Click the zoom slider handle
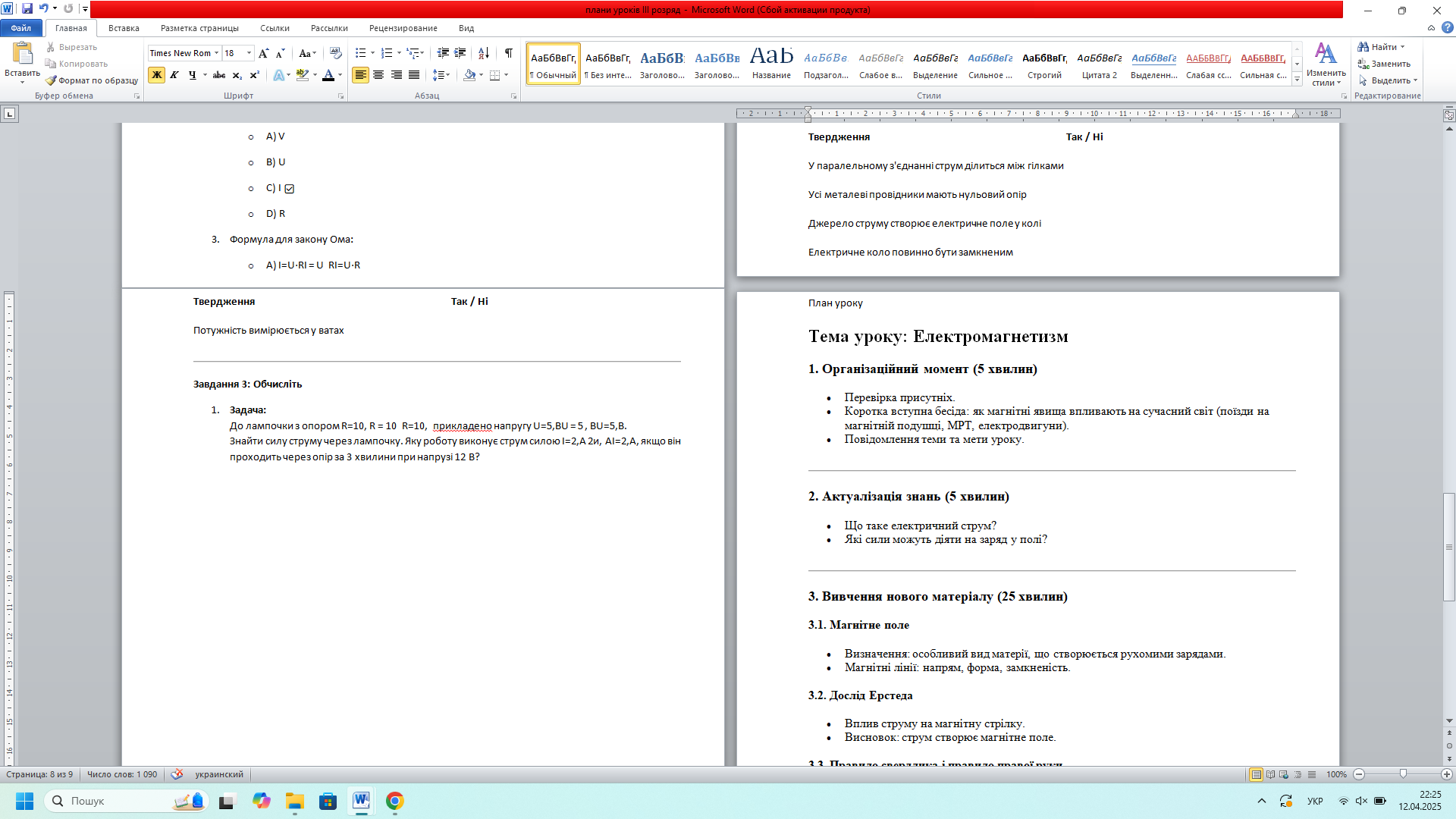 (x=1403, y=774)
